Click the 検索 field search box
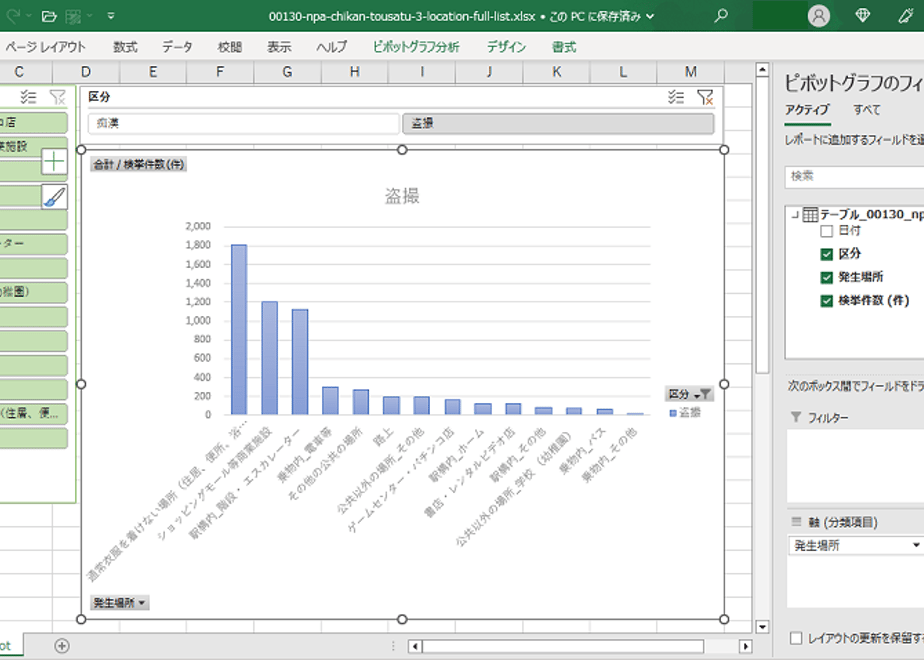 pyautogui.click(x=854, y=176)
